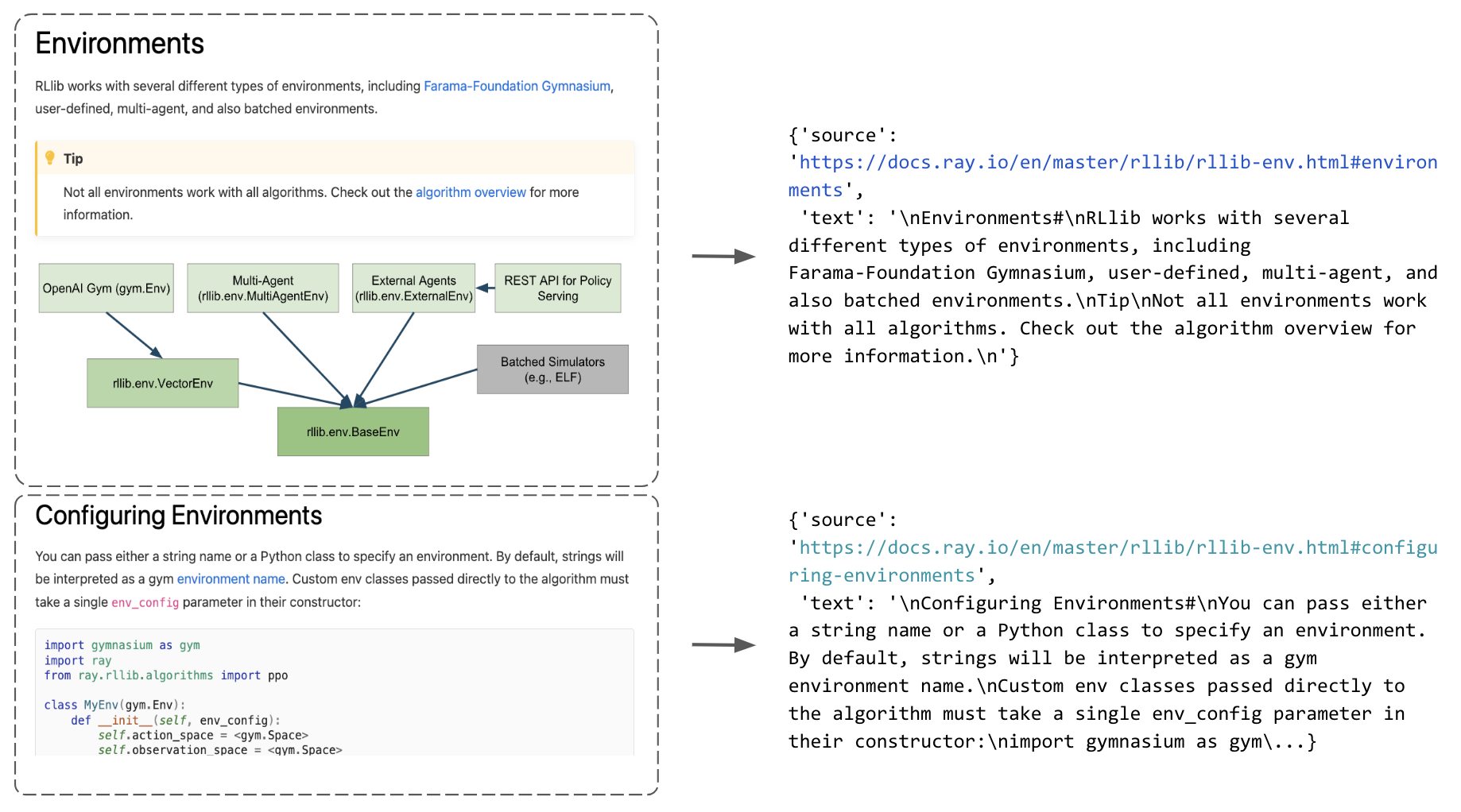1461x812 pixels.
Task: Select the Multi-Agent (rllib.env.MultiAgentEnv) box
Action: point(263,288)
